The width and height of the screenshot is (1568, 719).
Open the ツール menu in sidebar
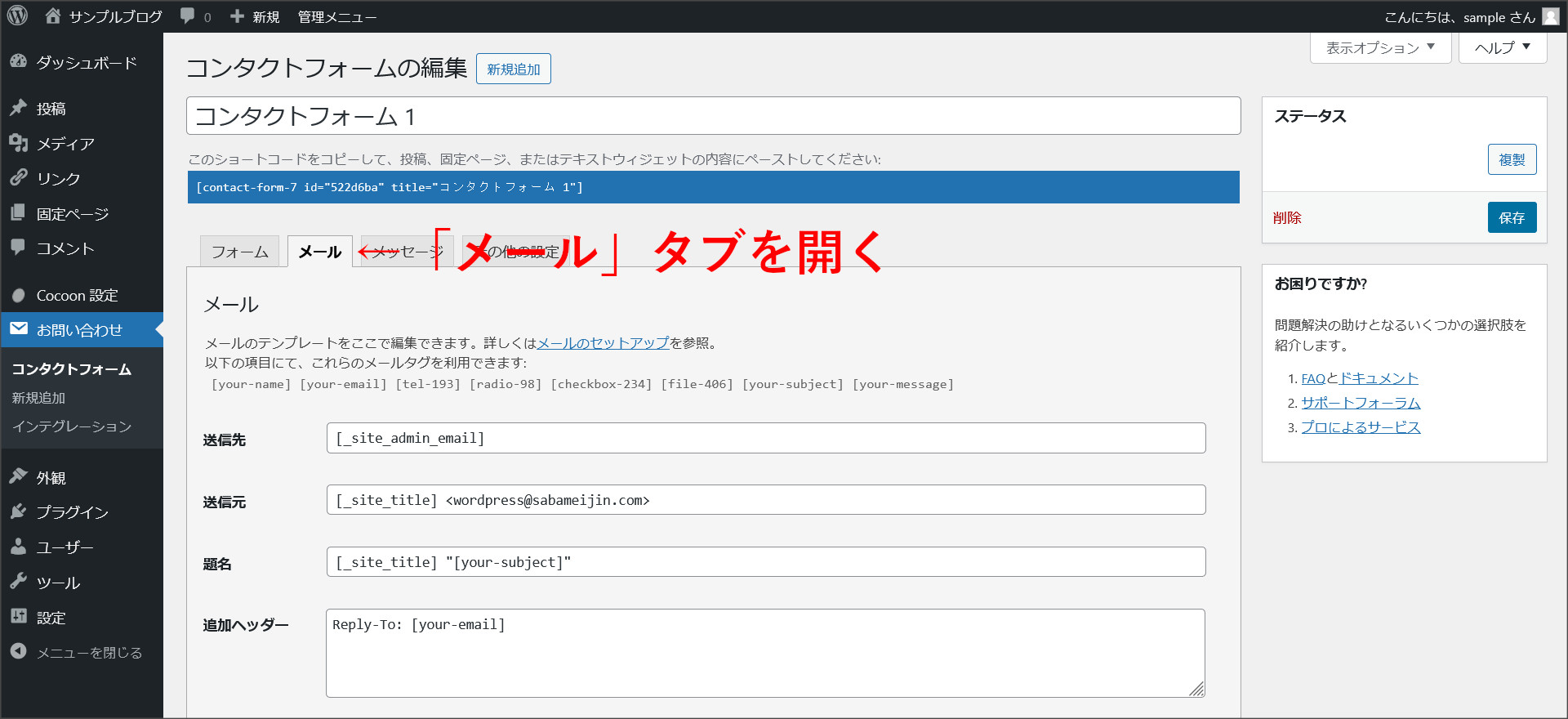coord(58,583)
